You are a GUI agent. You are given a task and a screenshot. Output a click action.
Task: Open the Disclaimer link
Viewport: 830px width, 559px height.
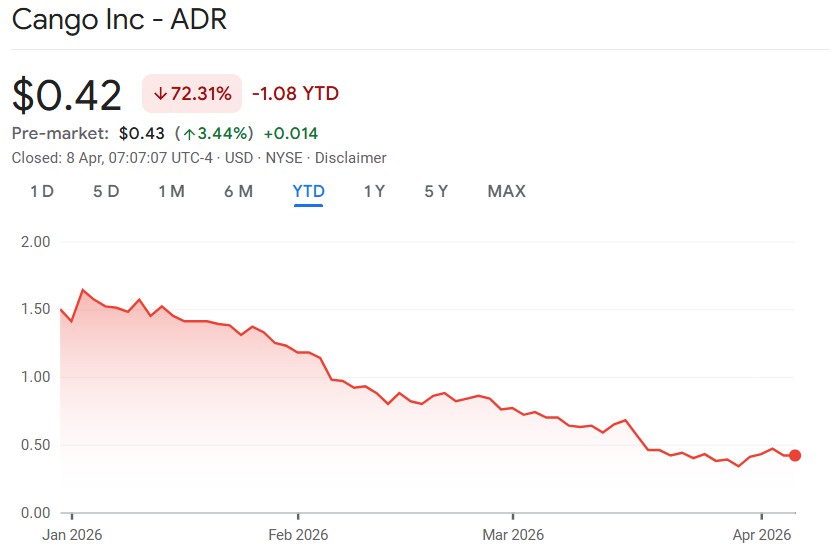point(350,158)
